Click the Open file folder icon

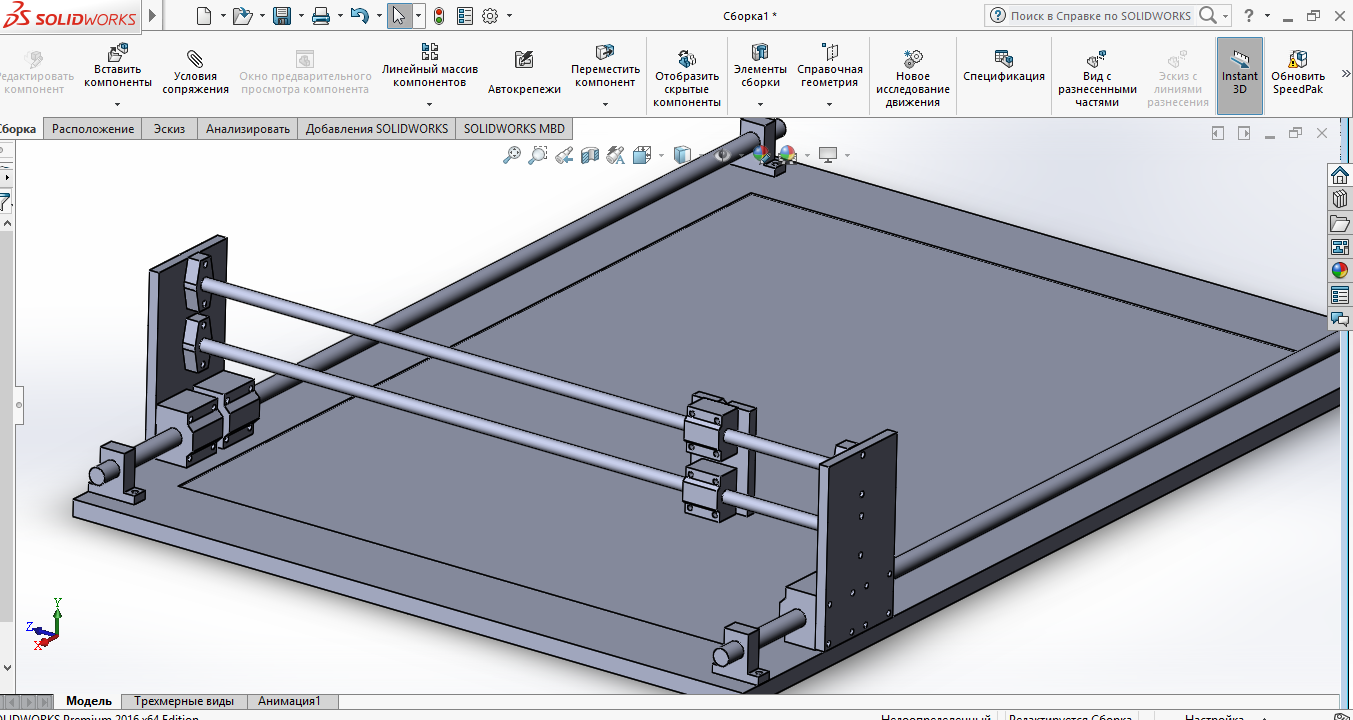coord(242,15)
